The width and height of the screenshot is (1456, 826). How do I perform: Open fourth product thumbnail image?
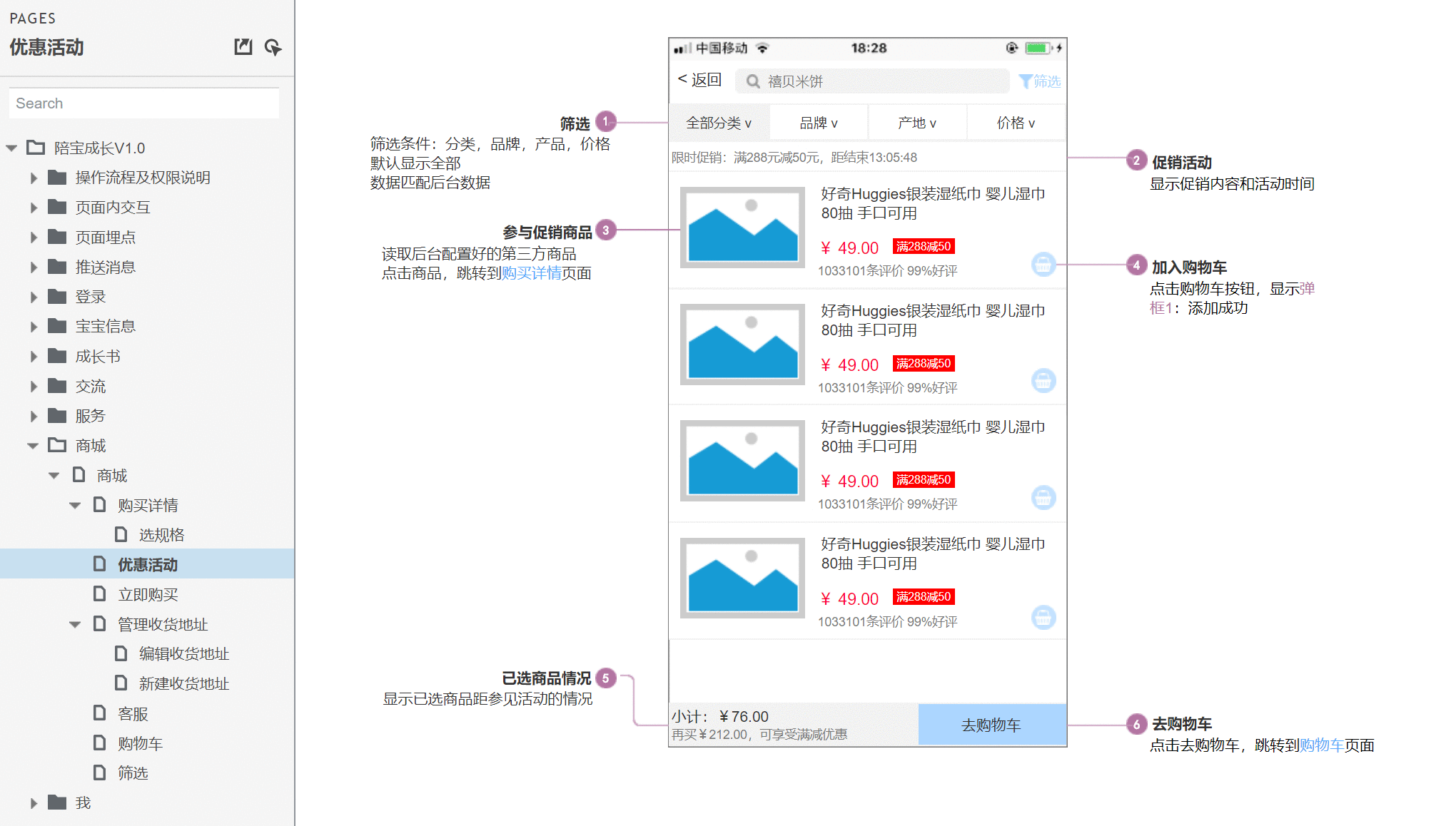[x=742, y=578]
